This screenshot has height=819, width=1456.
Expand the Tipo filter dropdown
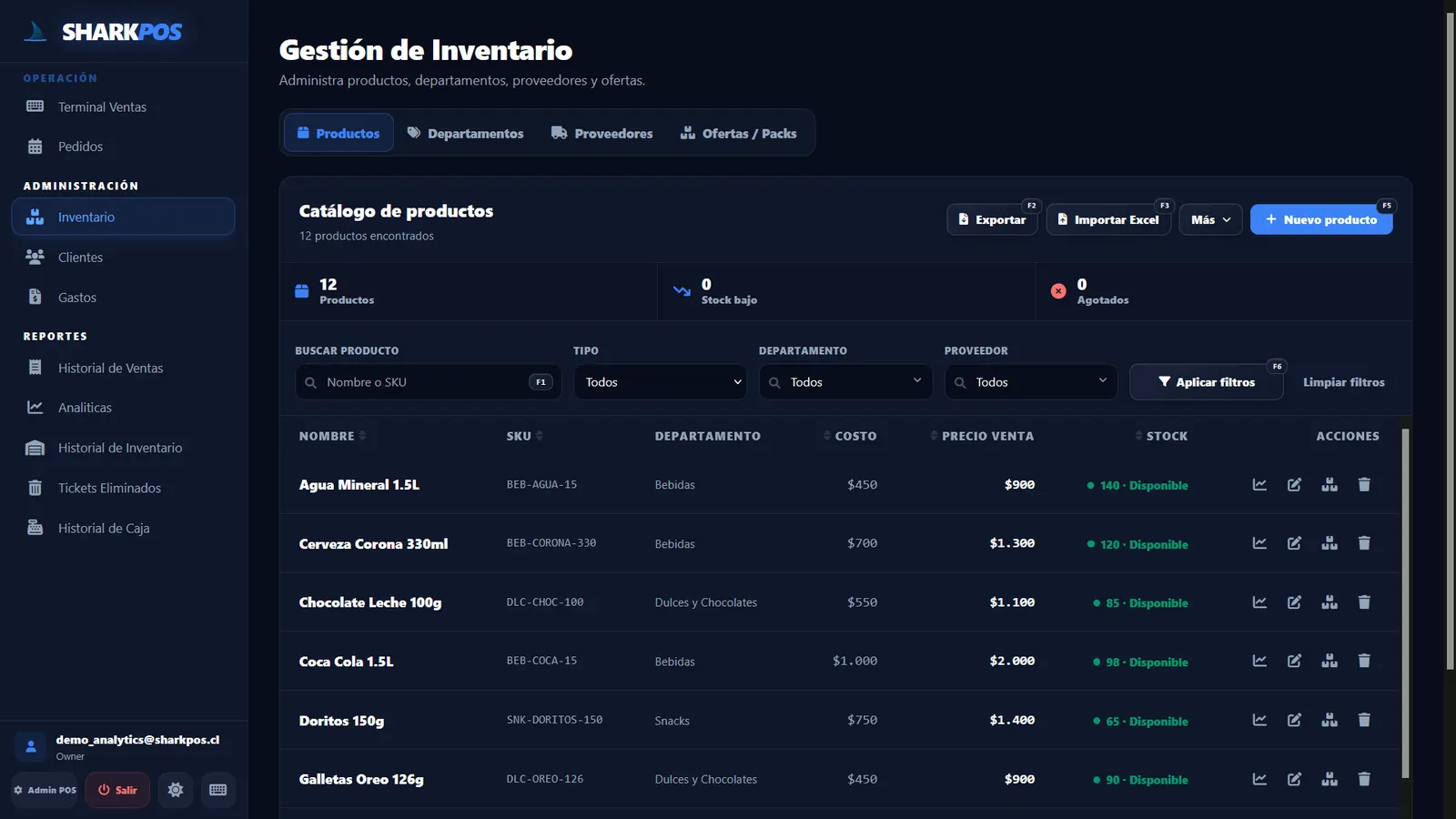[660, 382]
